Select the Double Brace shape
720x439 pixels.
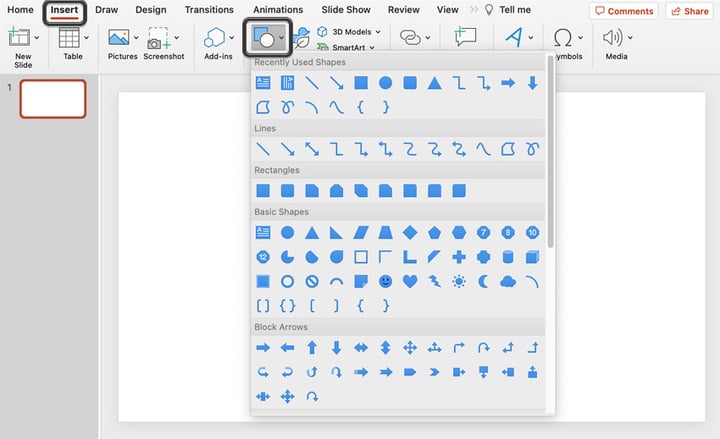pyautogui.click(x=287, y=306)
